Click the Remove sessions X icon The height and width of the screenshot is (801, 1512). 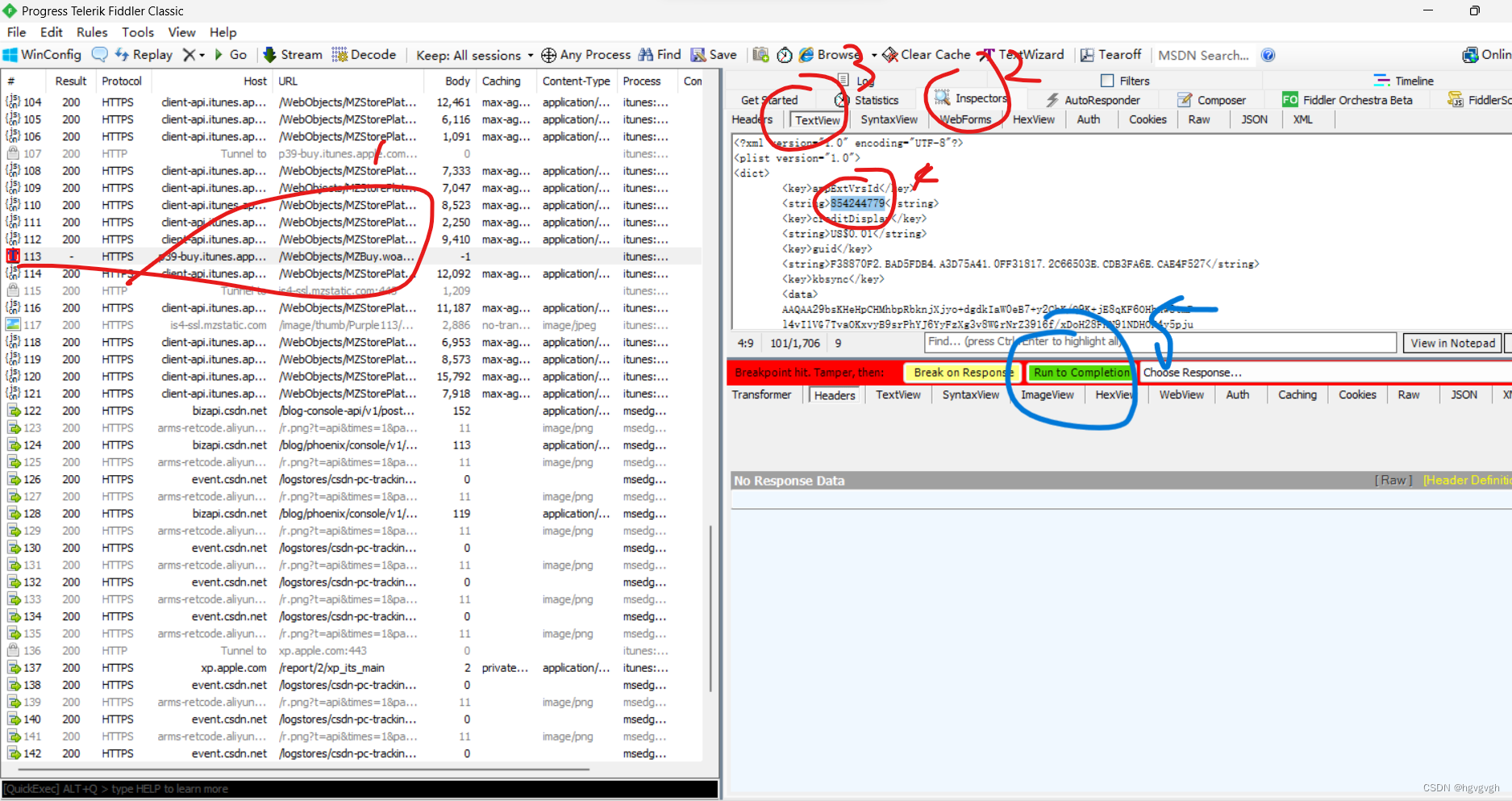pos(189,55)
